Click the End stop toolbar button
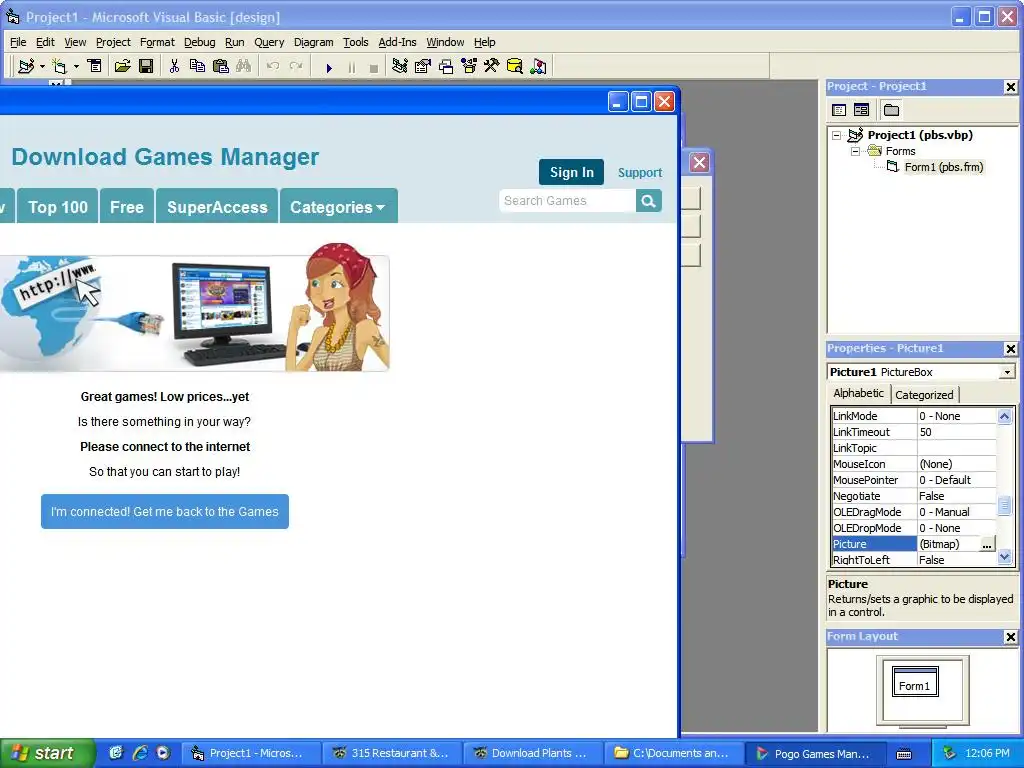 point(374,67)
